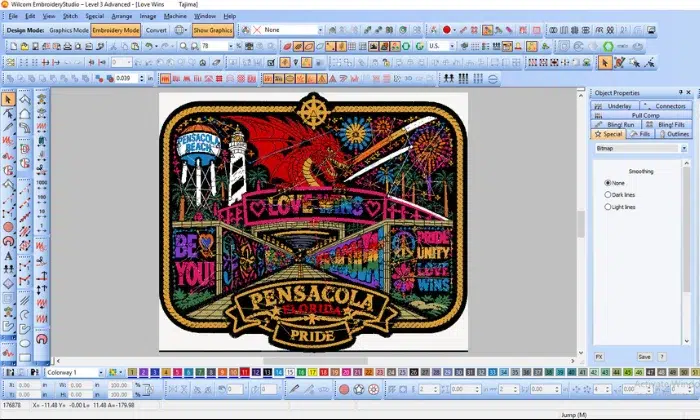Select the ellipse shape tool in left toolbox
The image size is (700, 420).
25,343
